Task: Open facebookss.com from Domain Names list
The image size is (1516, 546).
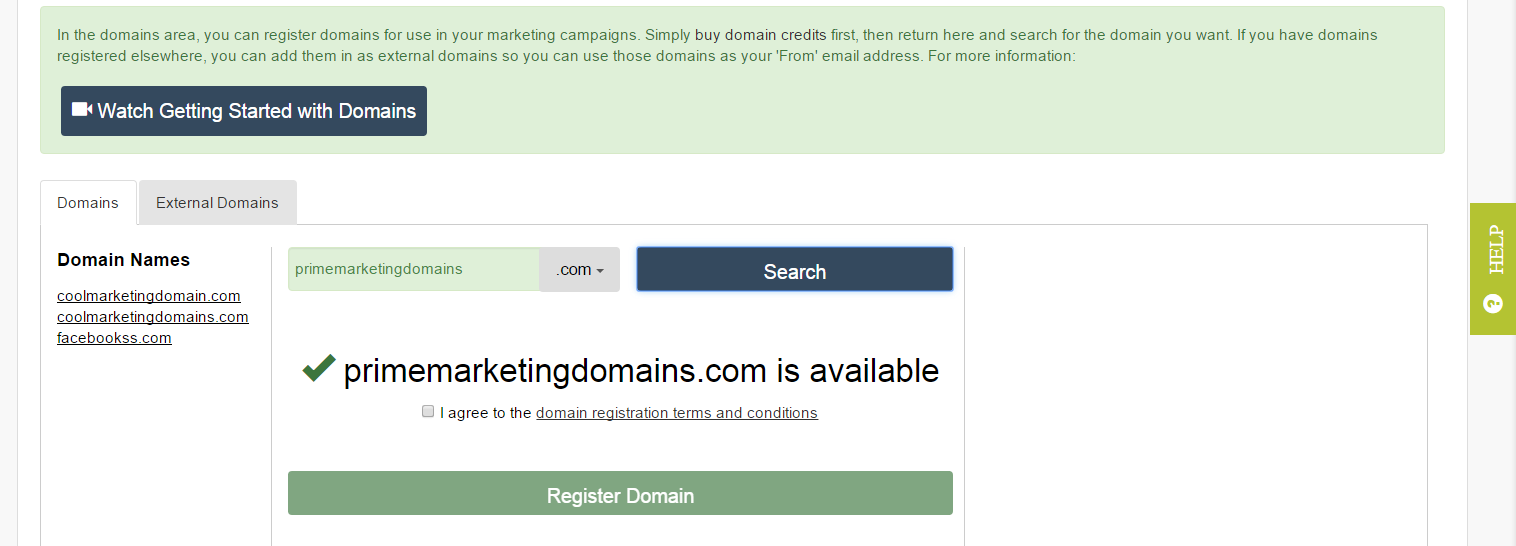Action: pos(114,338)
